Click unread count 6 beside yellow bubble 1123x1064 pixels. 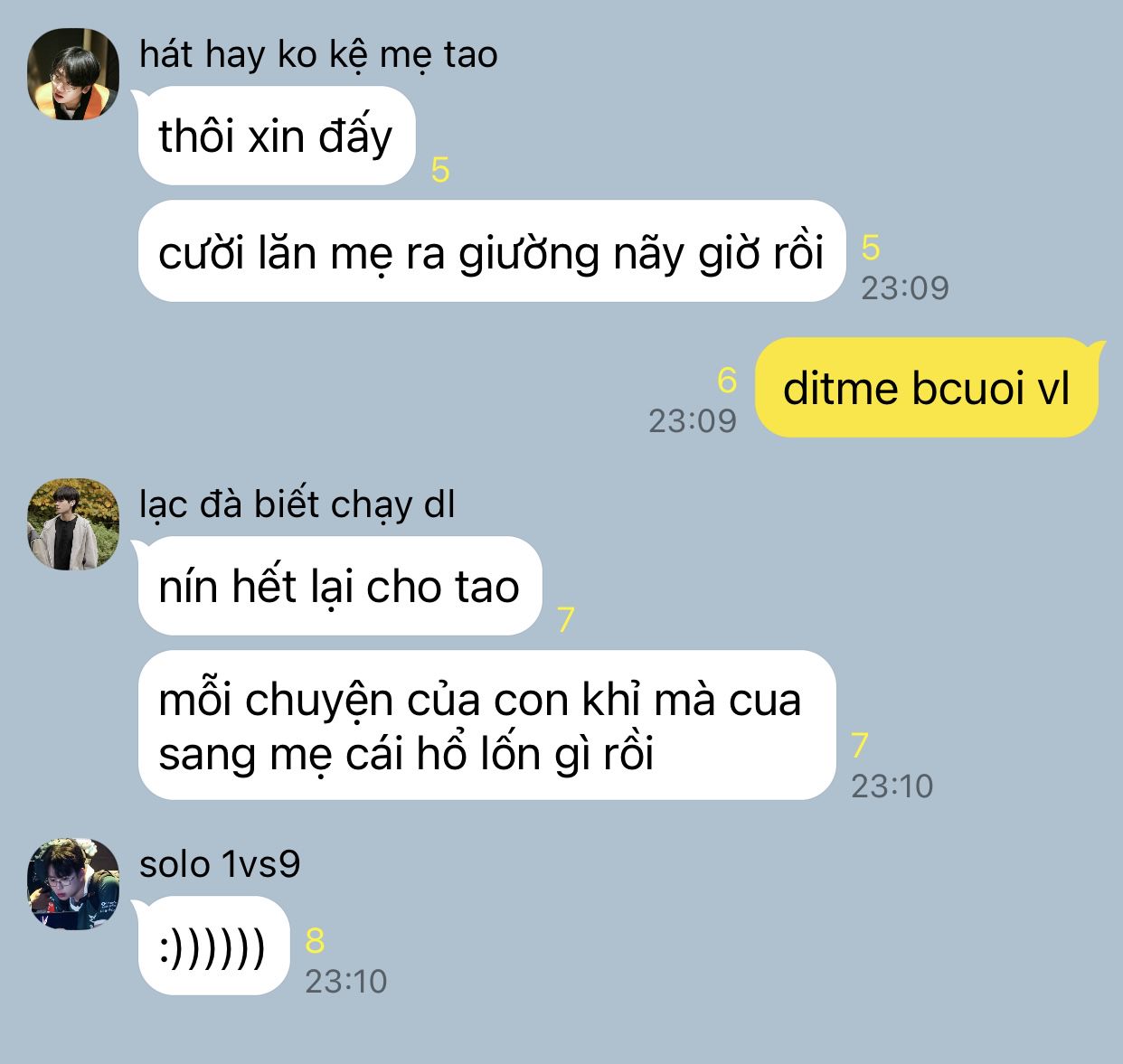727,381
